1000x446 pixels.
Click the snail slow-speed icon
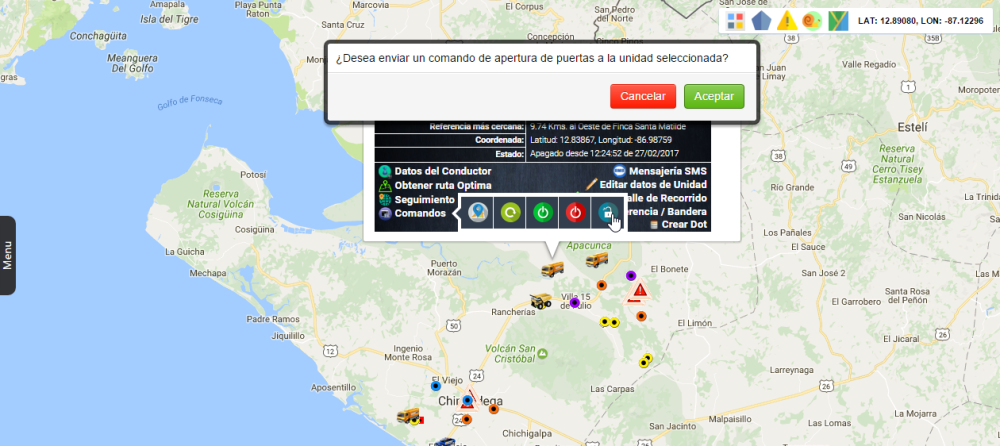click(x=812, y=22)
